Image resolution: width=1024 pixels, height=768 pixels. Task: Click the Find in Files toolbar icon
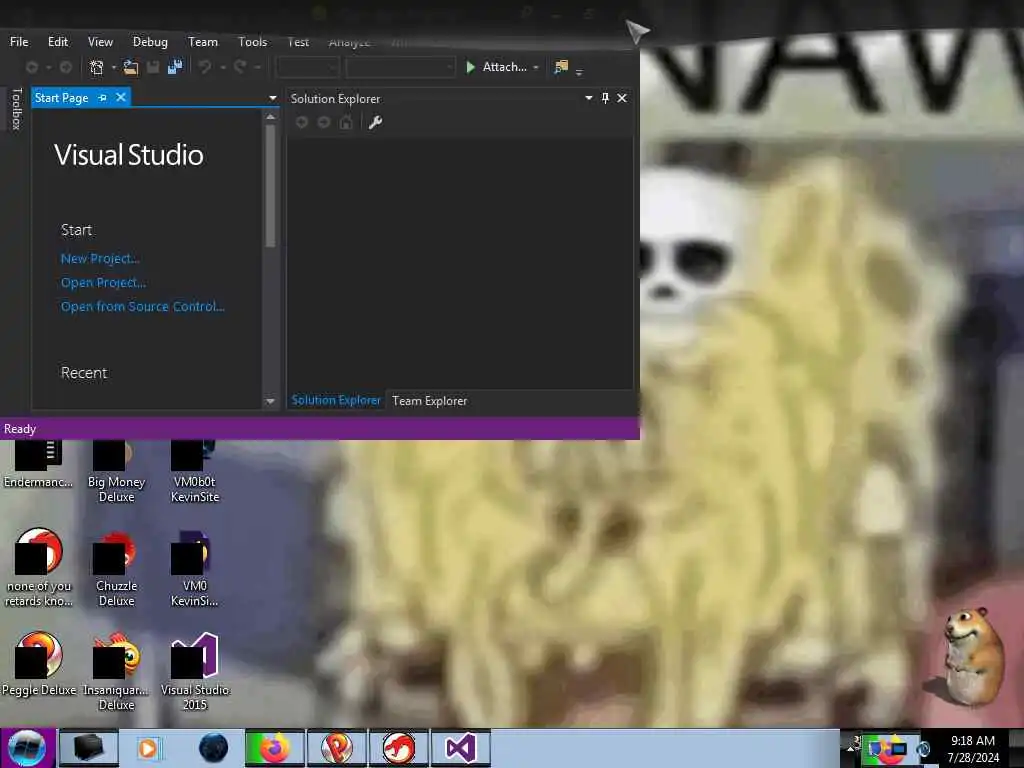(x=560, y=67)
